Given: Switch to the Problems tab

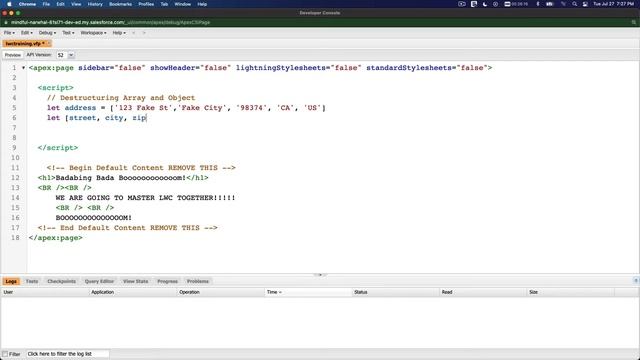Looking at the screenshot, I should 198,281.
